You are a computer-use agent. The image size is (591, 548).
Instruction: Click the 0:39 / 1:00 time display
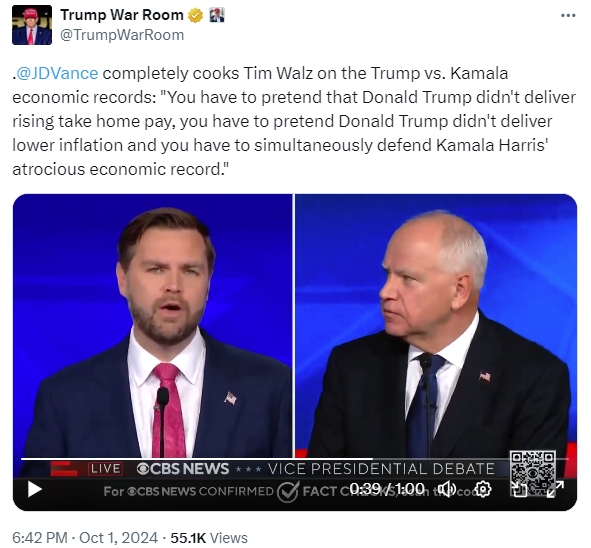[387, 489]
